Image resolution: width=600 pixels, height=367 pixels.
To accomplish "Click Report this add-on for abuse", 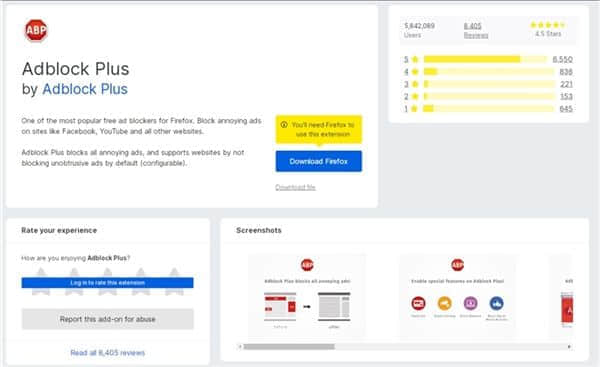I will (x=108, y=319).
